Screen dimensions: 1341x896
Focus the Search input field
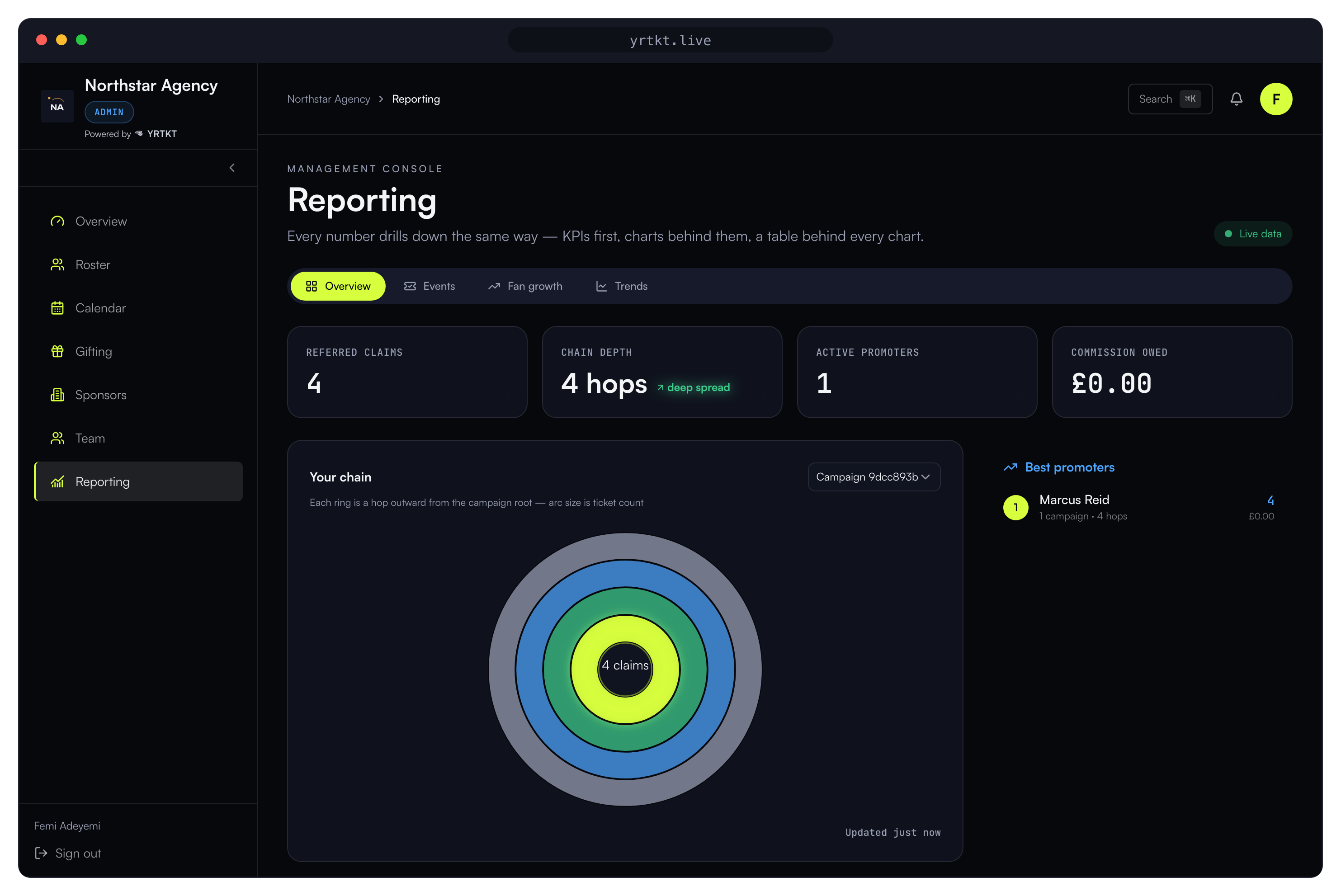tap(1170, 99)
